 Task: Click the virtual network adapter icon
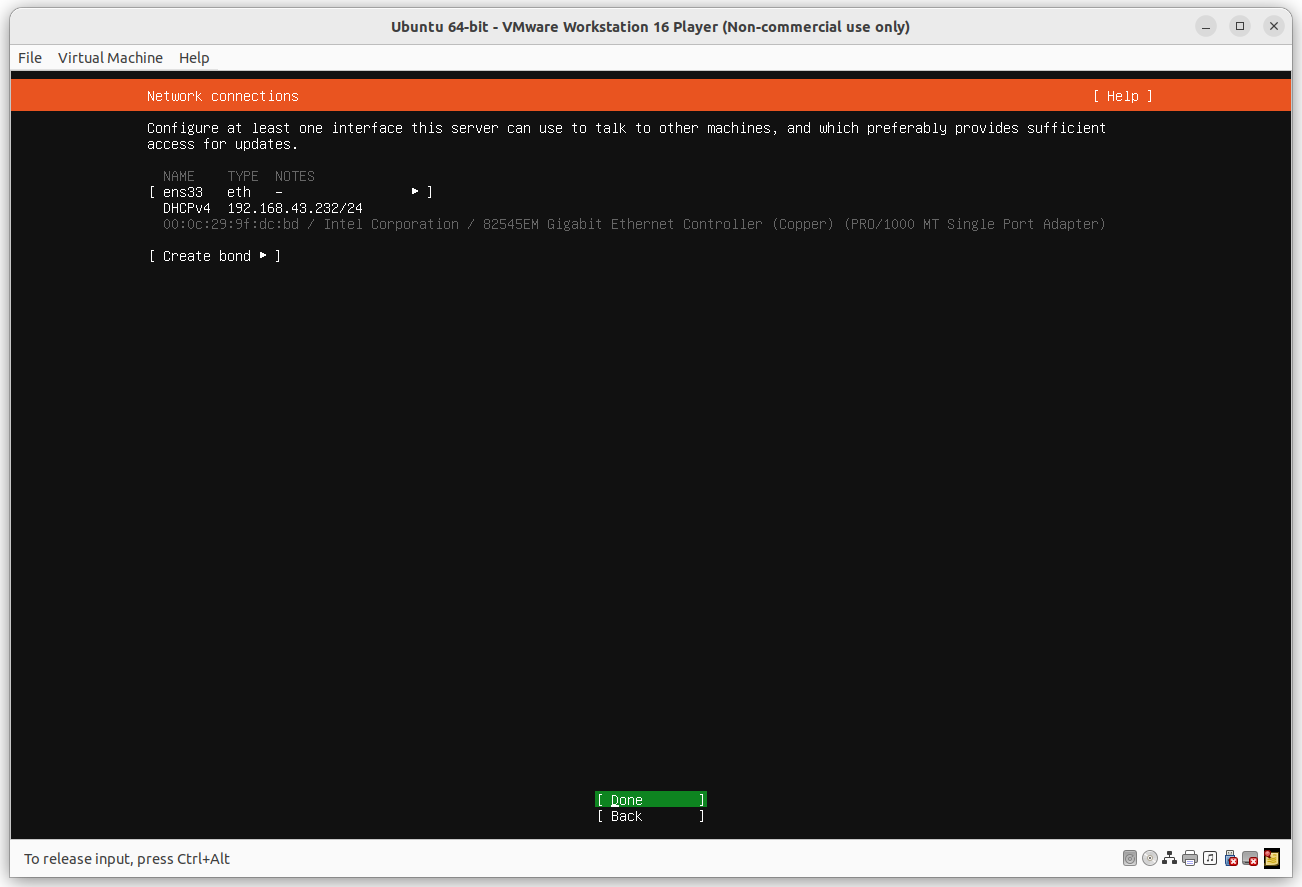point(1170,858)
